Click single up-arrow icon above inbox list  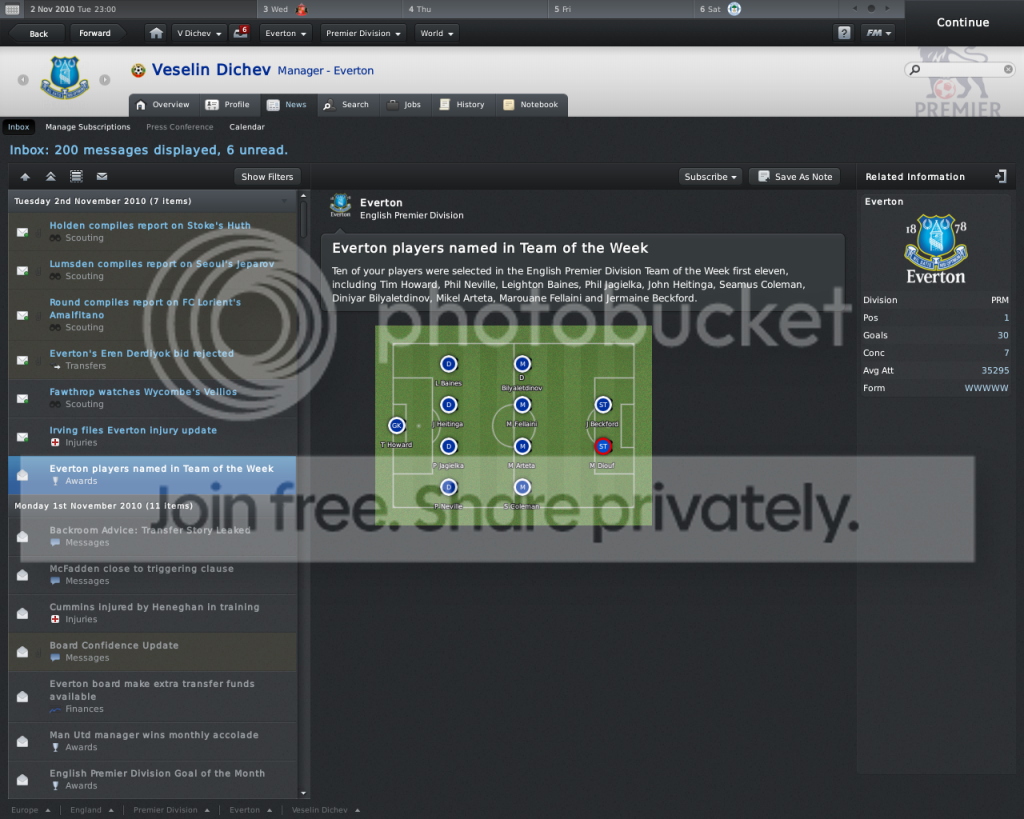(x=25, y=176)
